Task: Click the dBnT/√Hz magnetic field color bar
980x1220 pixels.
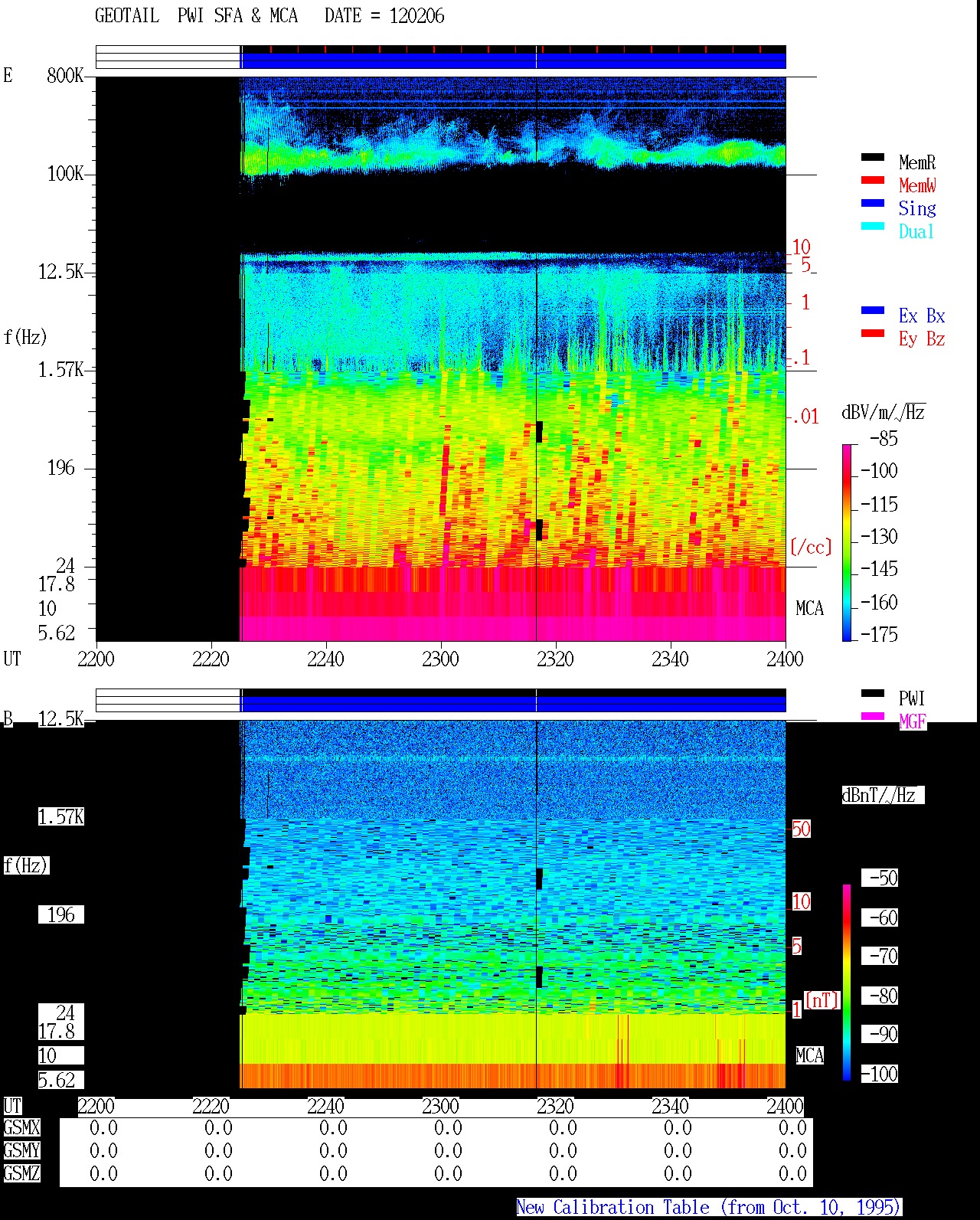Action: (x=847, y=983)
